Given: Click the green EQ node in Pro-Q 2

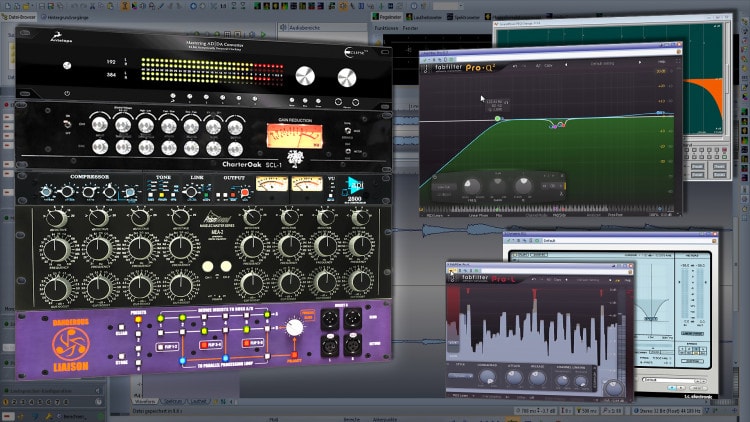Looking at the screenshot, I should coord(497,118).
